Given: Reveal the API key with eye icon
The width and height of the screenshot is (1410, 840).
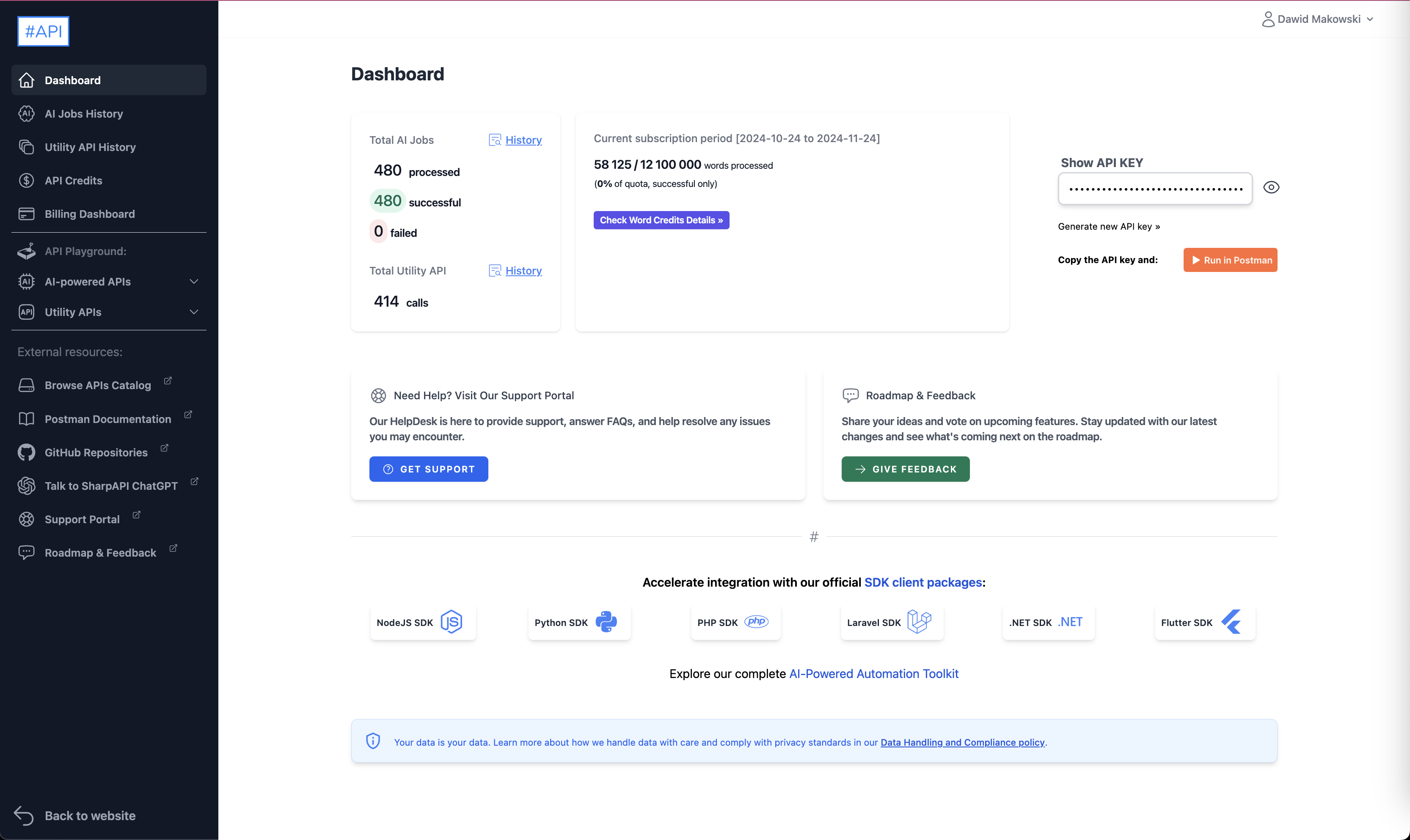Looking at the screenshot, I should [x=1271, y=187].
